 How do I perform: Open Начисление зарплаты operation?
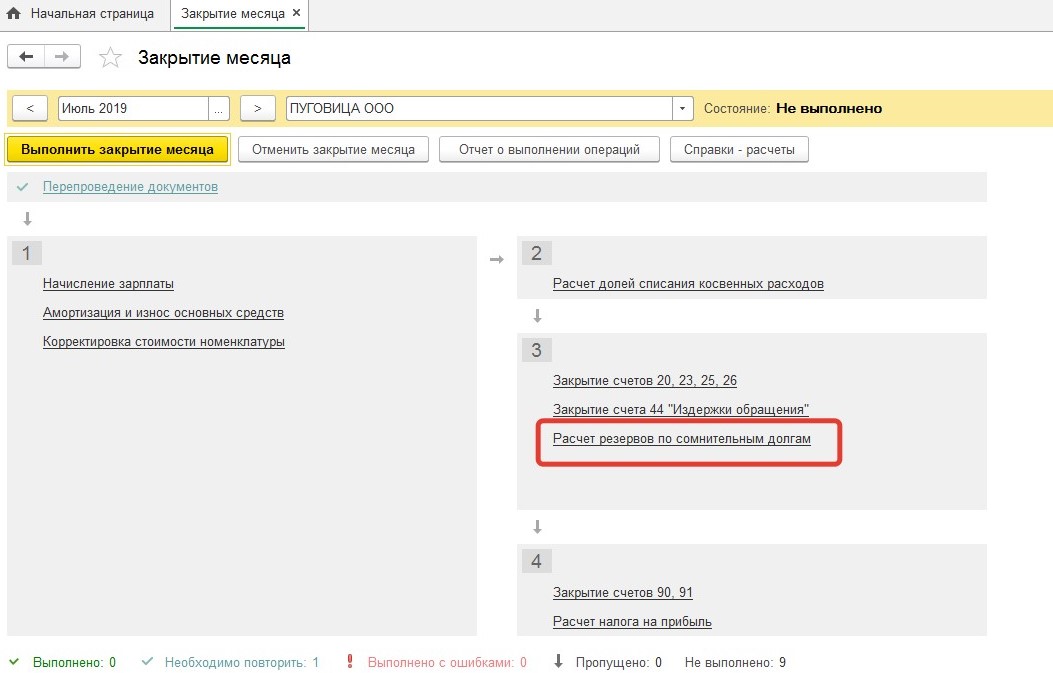tap(108, 284)
